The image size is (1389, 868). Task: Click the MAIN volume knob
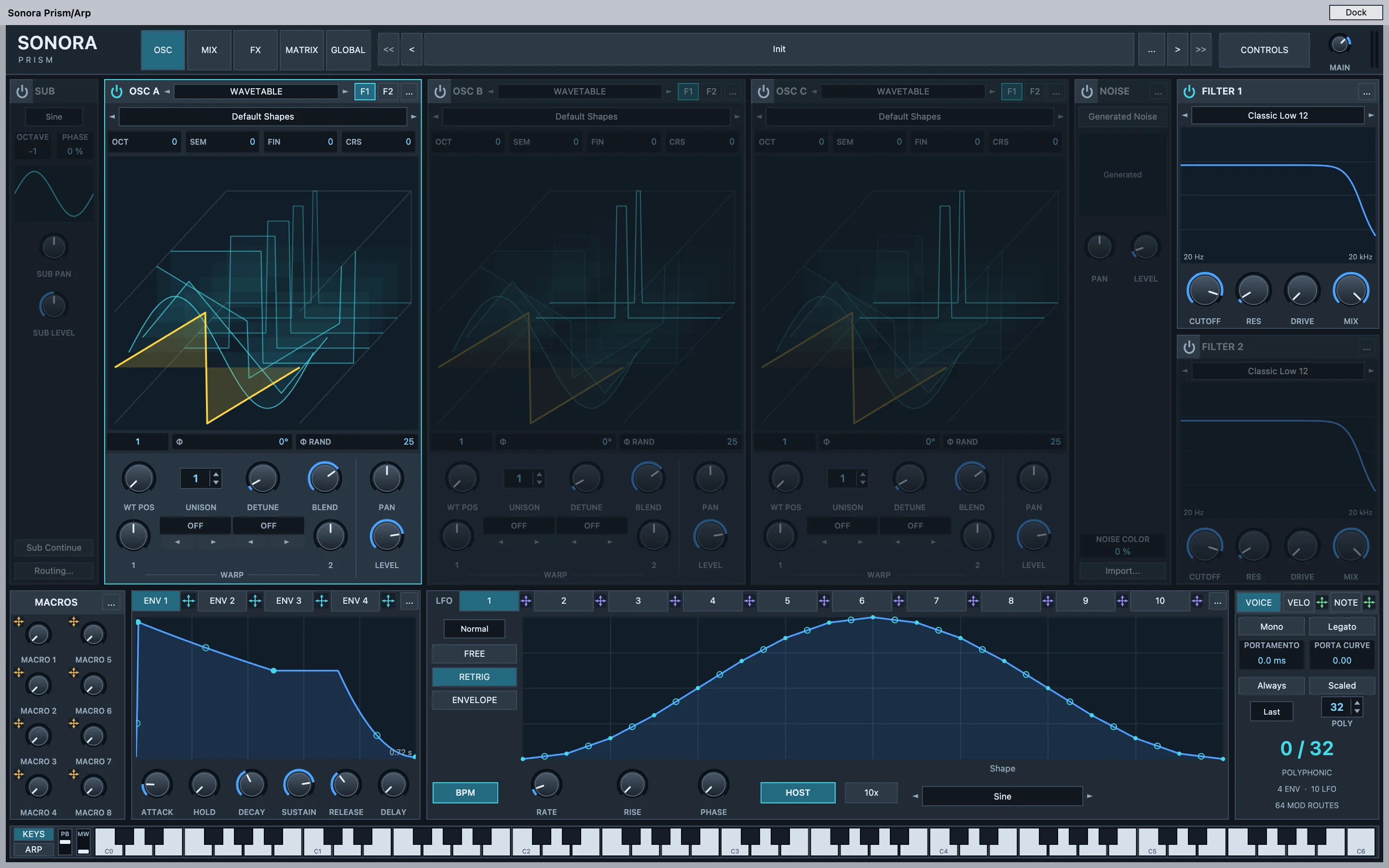click(x=1340, y=45)
